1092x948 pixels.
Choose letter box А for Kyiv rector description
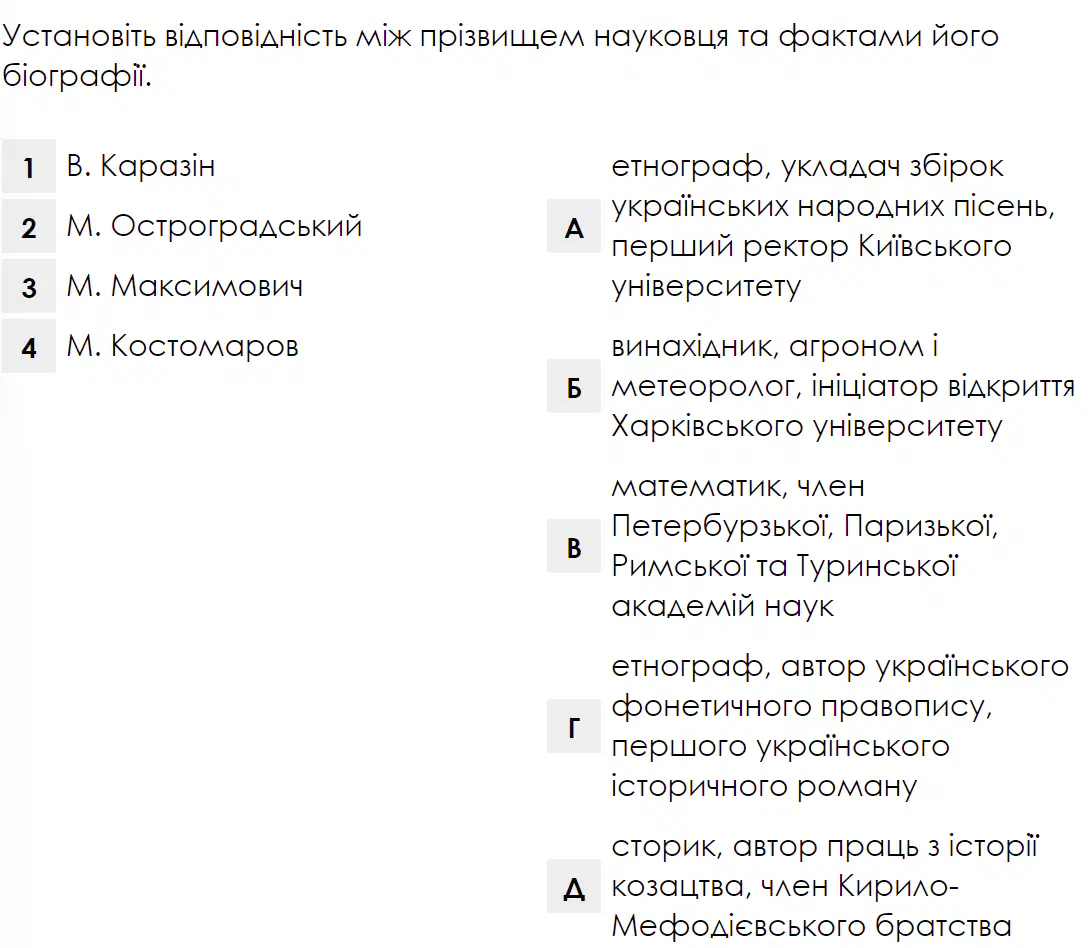(574, 226)
